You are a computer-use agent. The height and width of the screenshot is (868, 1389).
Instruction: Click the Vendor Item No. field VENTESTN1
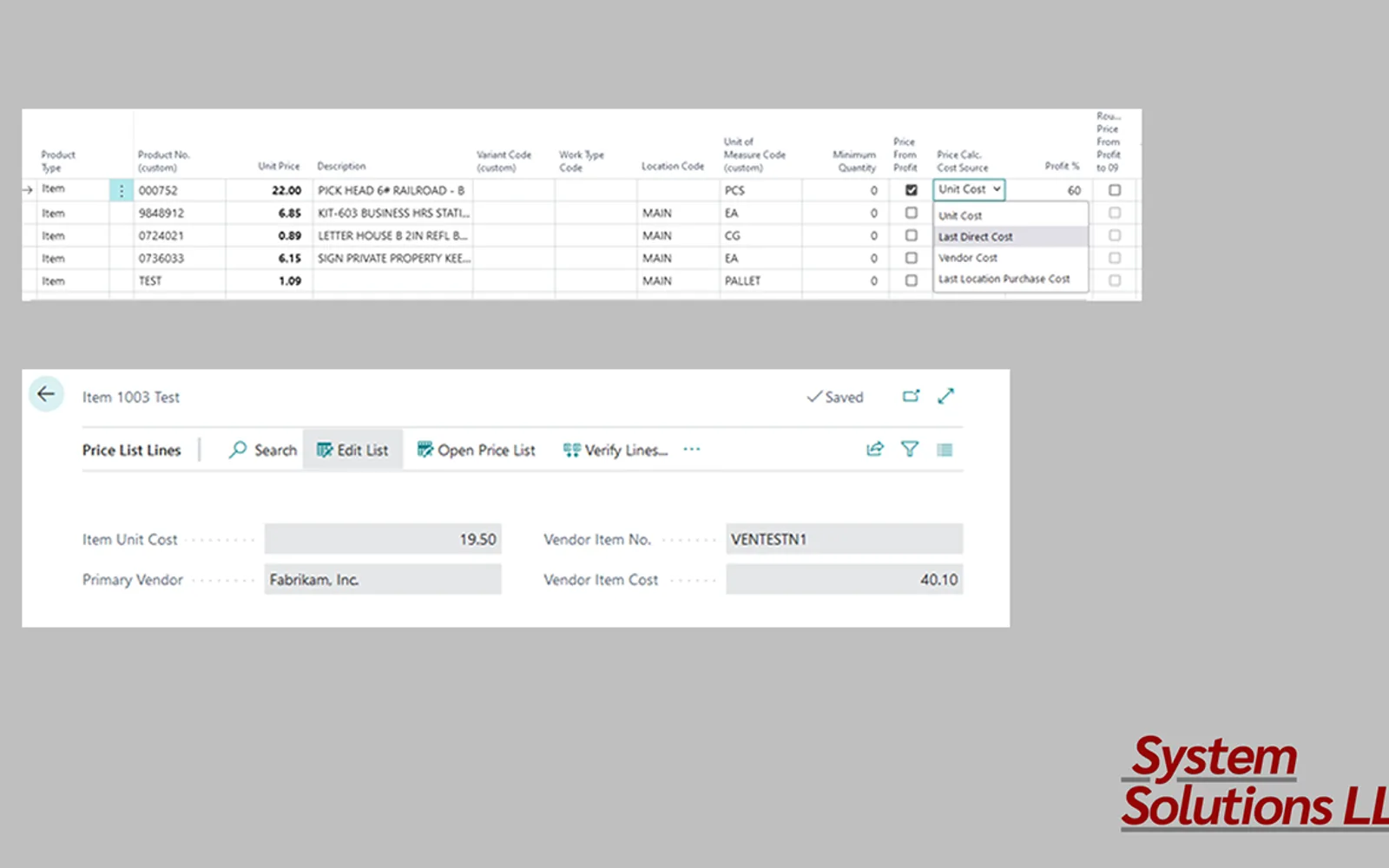(844, 539)
